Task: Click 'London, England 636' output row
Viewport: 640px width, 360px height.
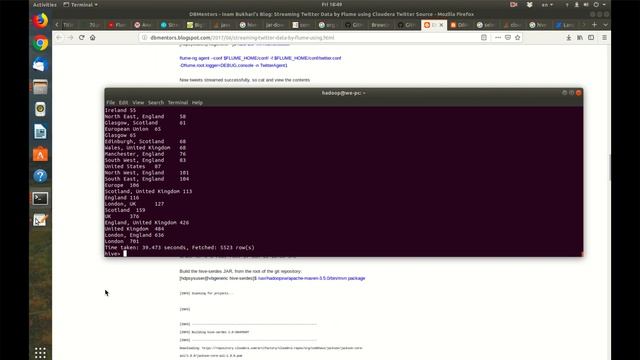Action: (x=134, y=235)
